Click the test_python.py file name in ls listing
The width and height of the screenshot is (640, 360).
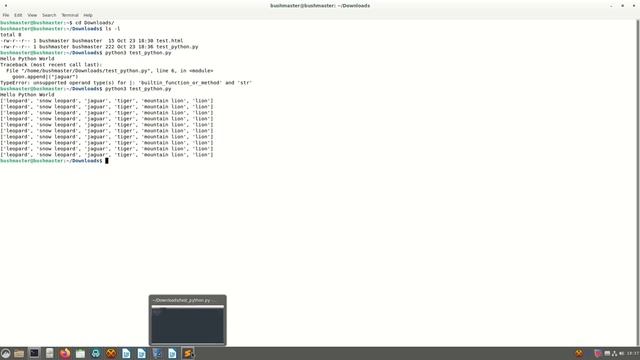pyautogui.click(x=177, y=47)
